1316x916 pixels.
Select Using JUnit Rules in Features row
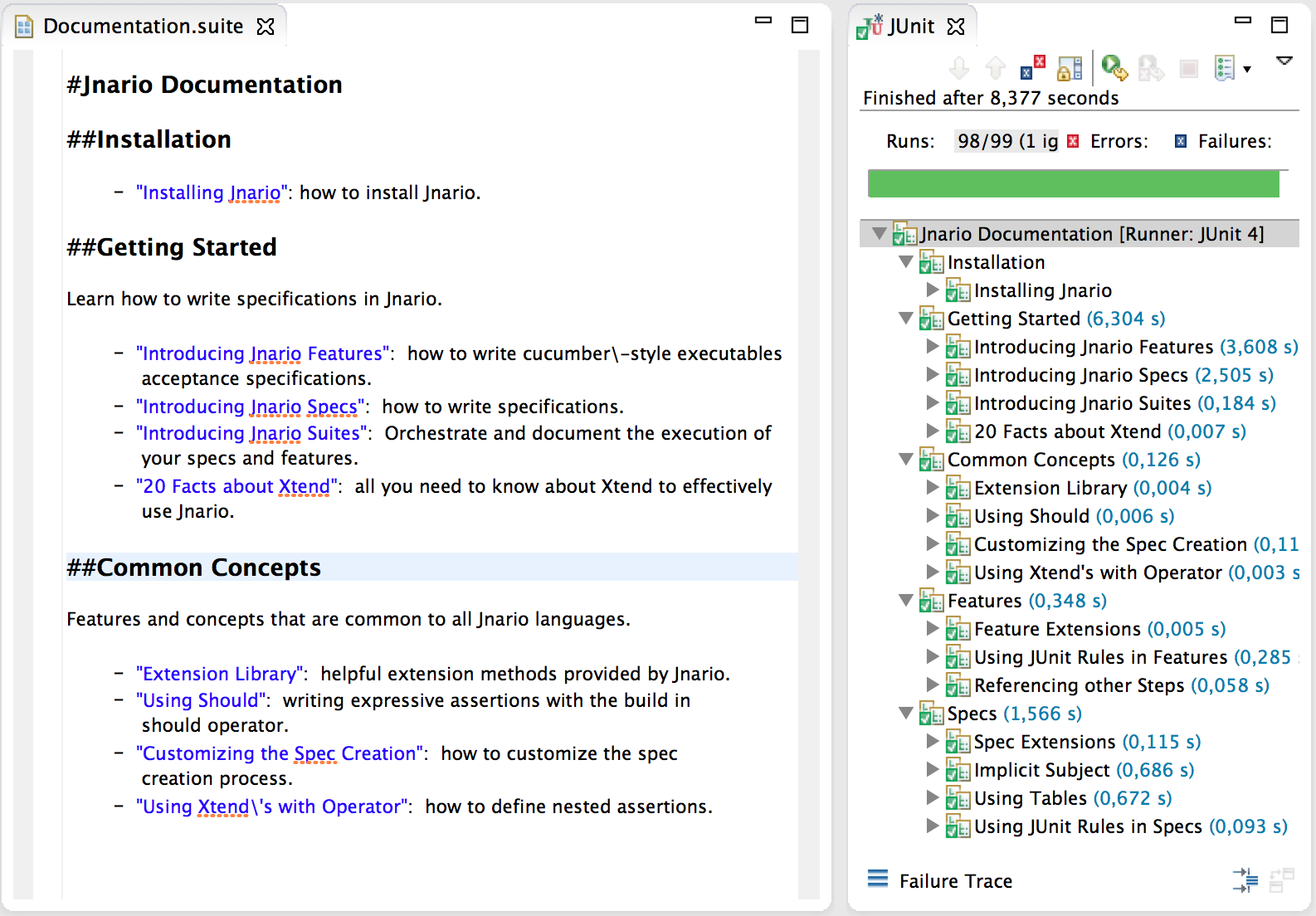1080,657
